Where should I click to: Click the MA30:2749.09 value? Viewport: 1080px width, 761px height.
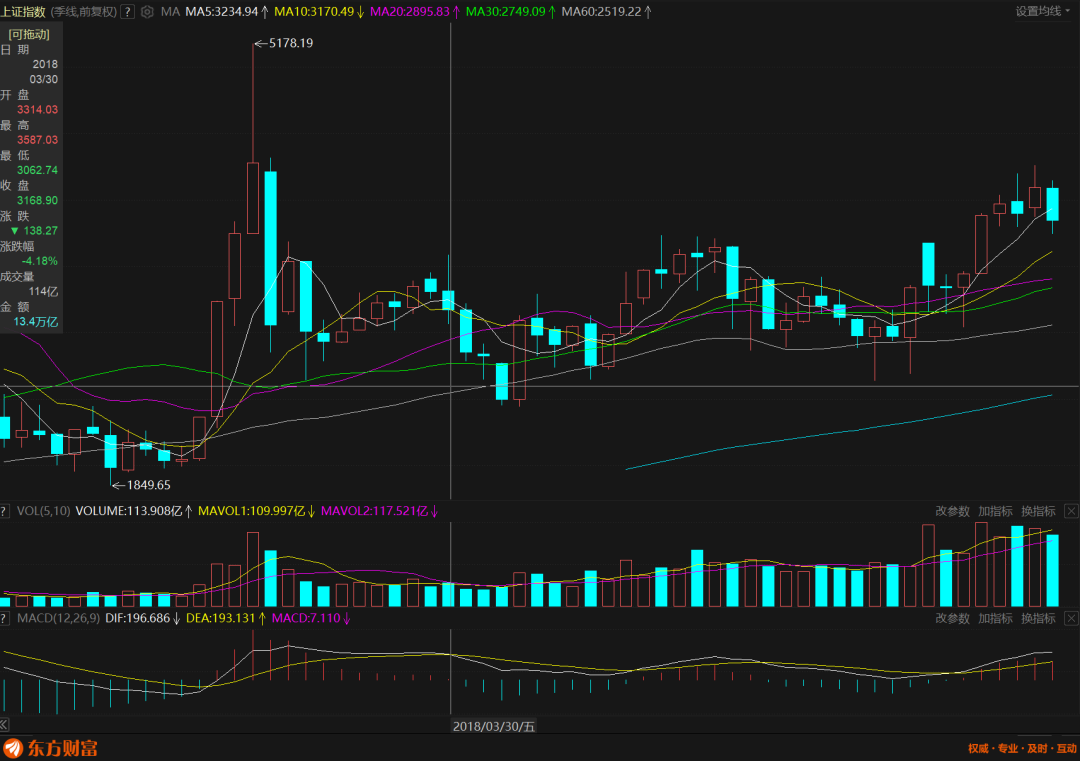506,12
